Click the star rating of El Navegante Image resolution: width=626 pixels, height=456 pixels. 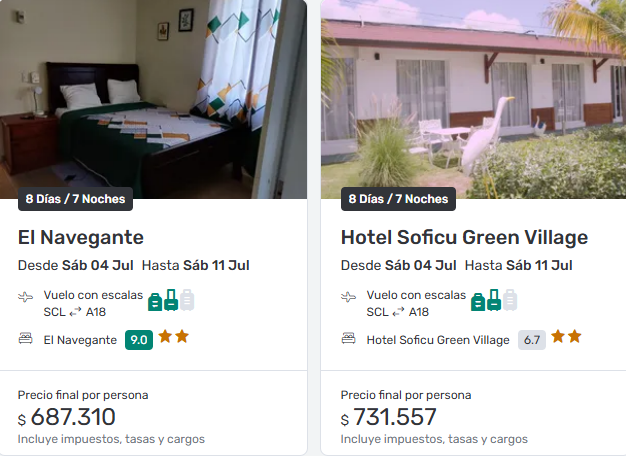click(x=174, y=337)
